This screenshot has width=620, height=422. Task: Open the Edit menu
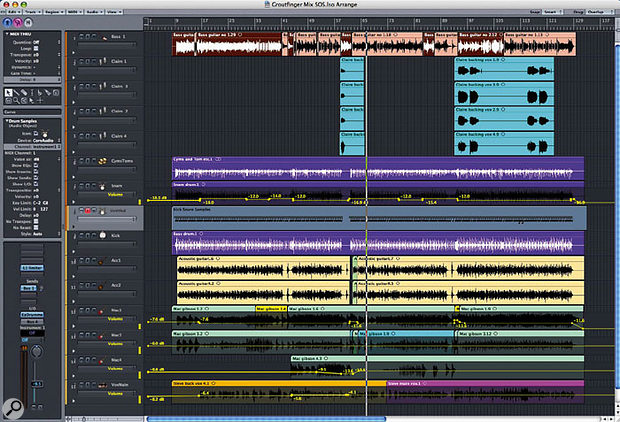point(14,12)
